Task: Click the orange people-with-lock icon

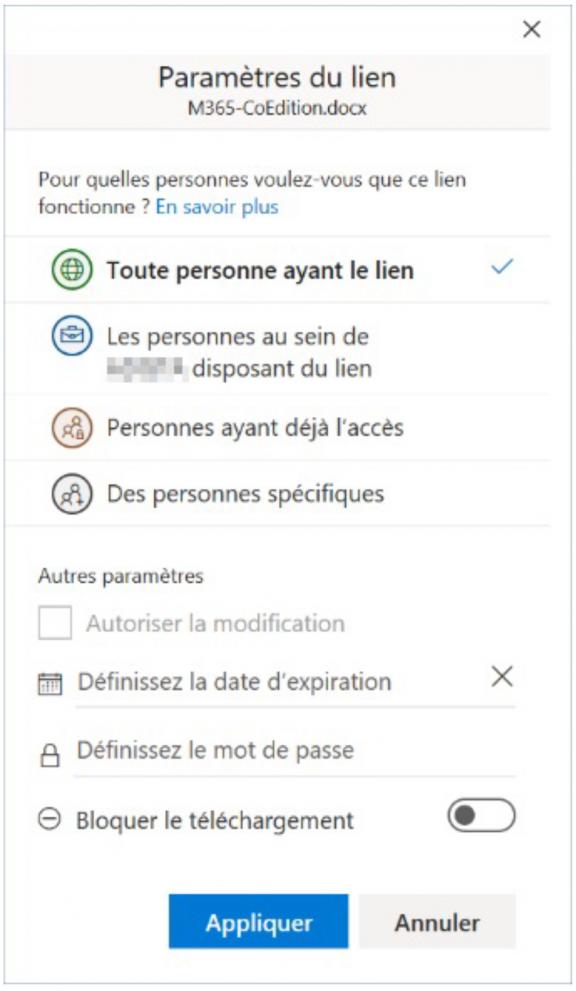Action: 71,428
